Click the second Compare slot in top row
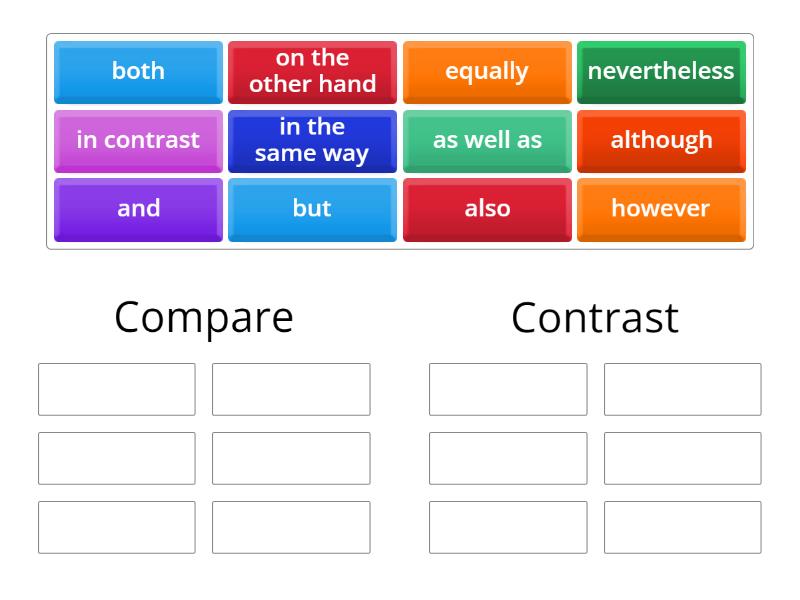This screenshot has height=600, width=800. tap(291, 389)
